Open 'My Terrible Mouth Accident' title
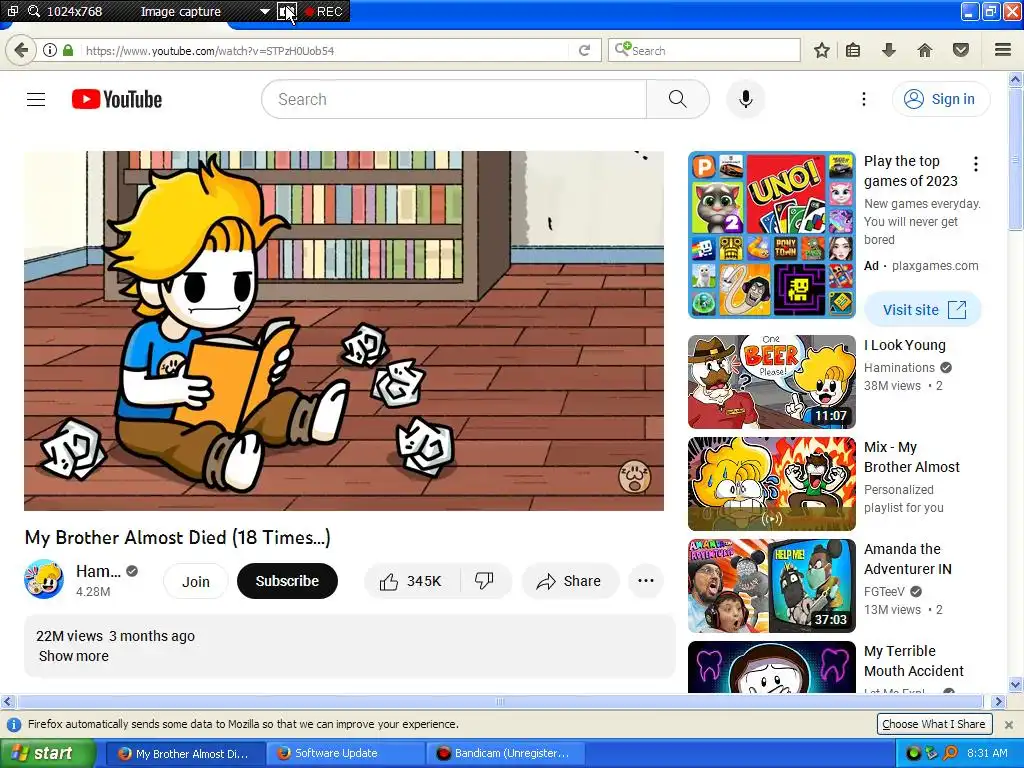 point(913,661)
